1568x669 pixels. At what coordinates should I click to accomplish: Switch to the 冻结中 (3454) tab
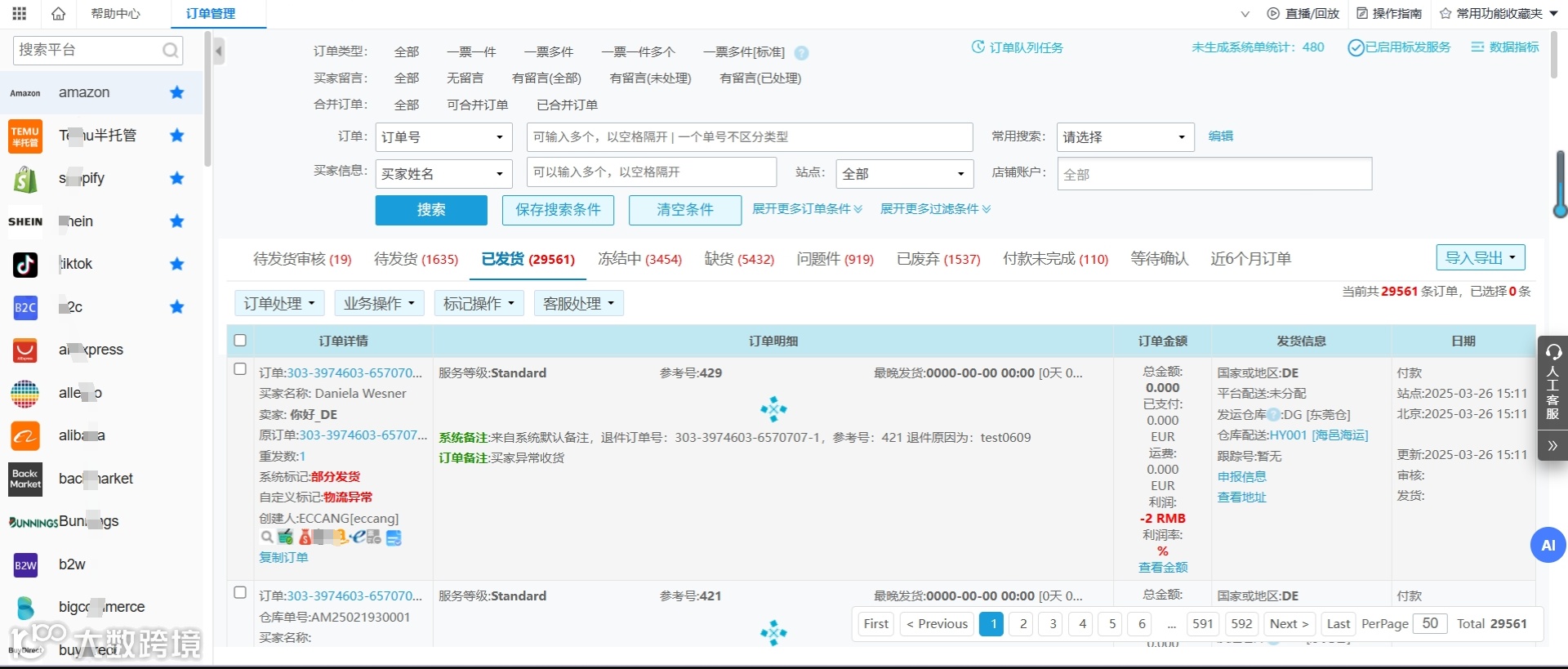[x=639, y=260]
